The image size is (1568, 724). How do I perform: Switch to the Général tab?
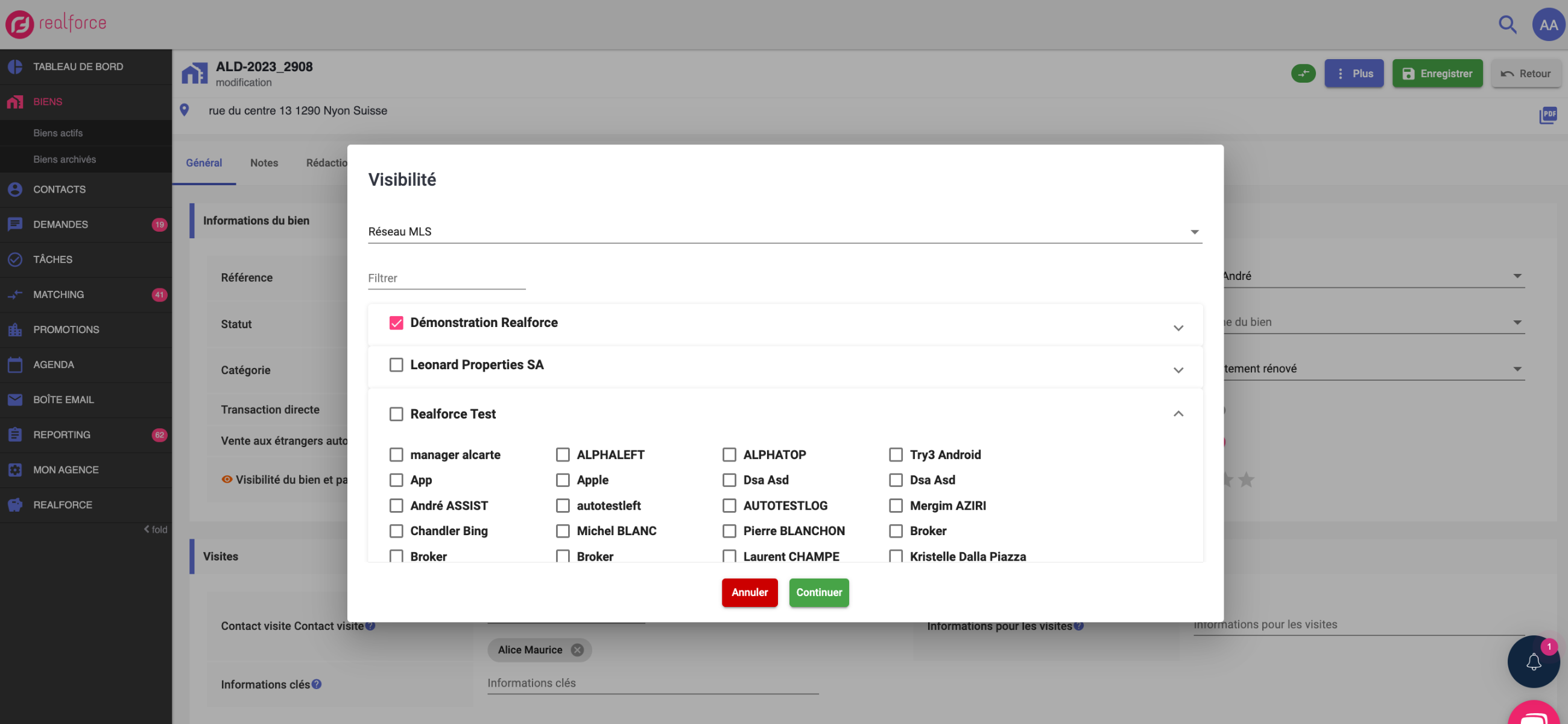204,162
